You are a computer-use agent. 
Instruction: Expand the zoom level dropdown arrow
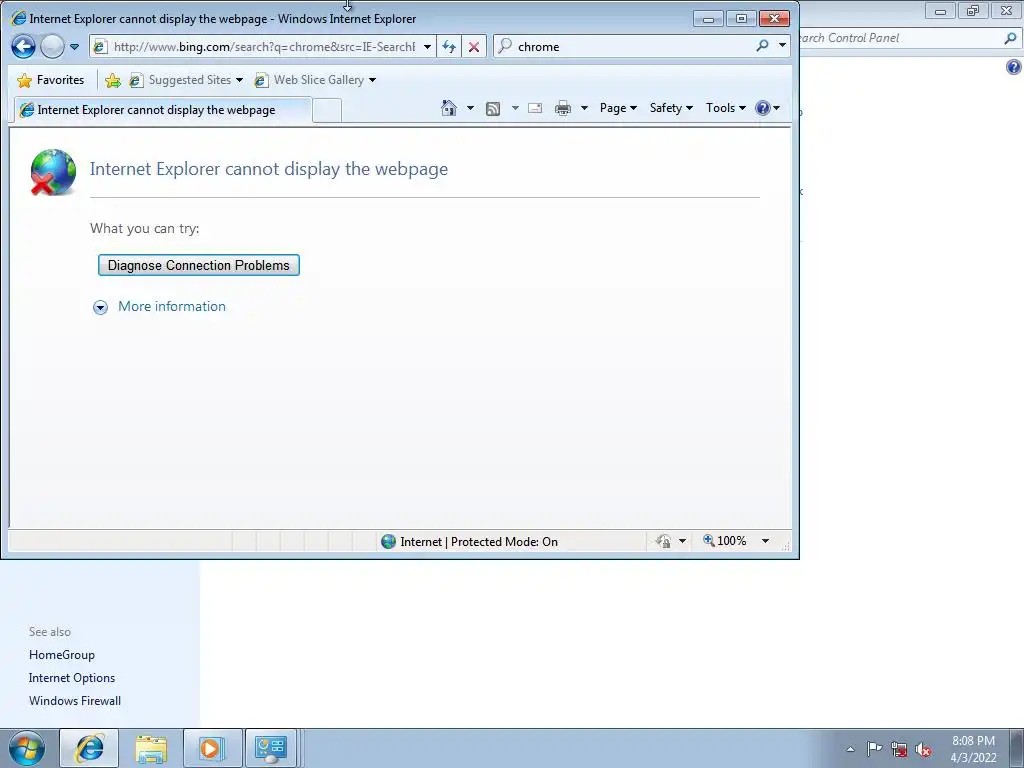click(765, 541)
